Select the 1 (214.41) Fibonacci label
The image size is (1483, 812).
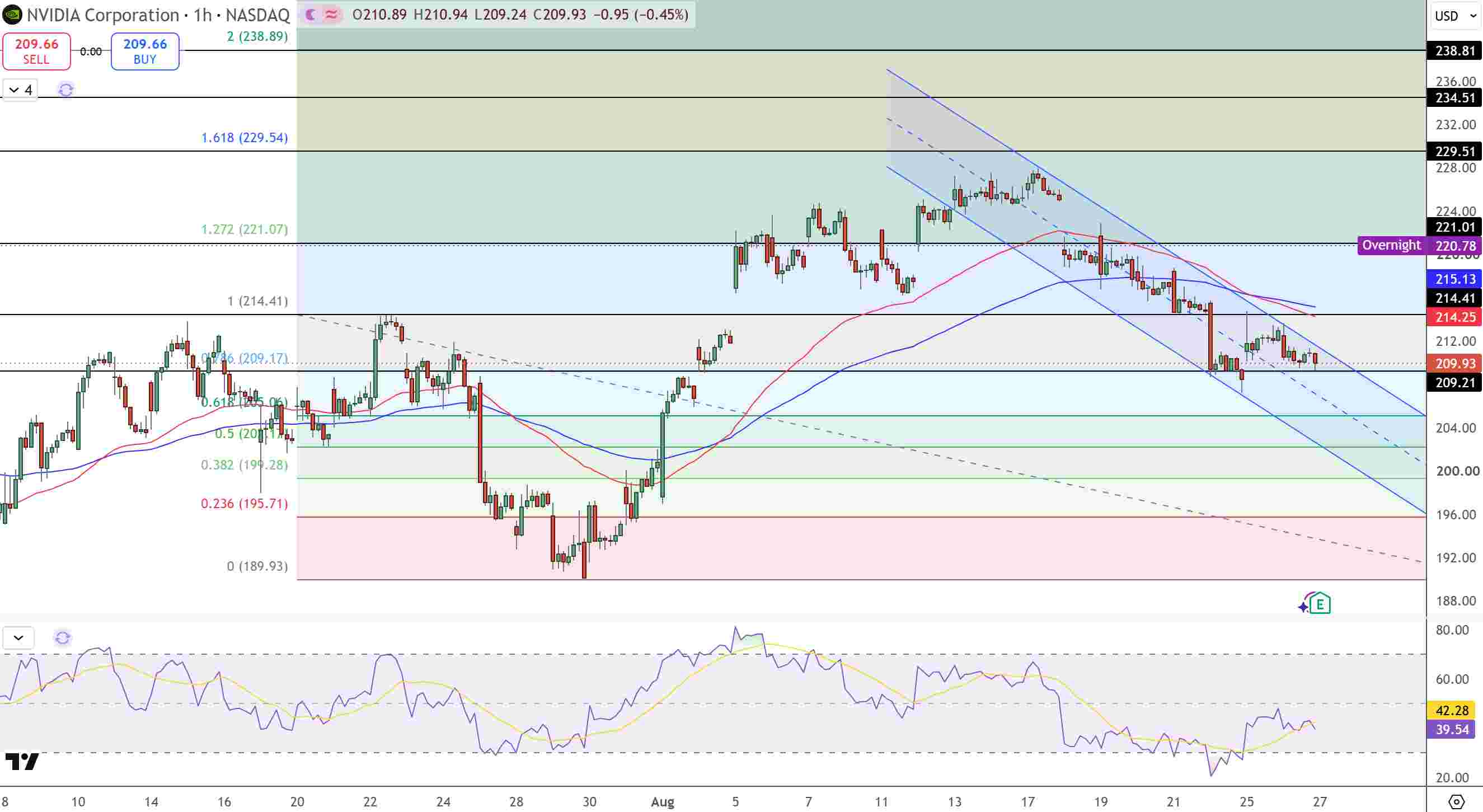(x=257, y=301)
